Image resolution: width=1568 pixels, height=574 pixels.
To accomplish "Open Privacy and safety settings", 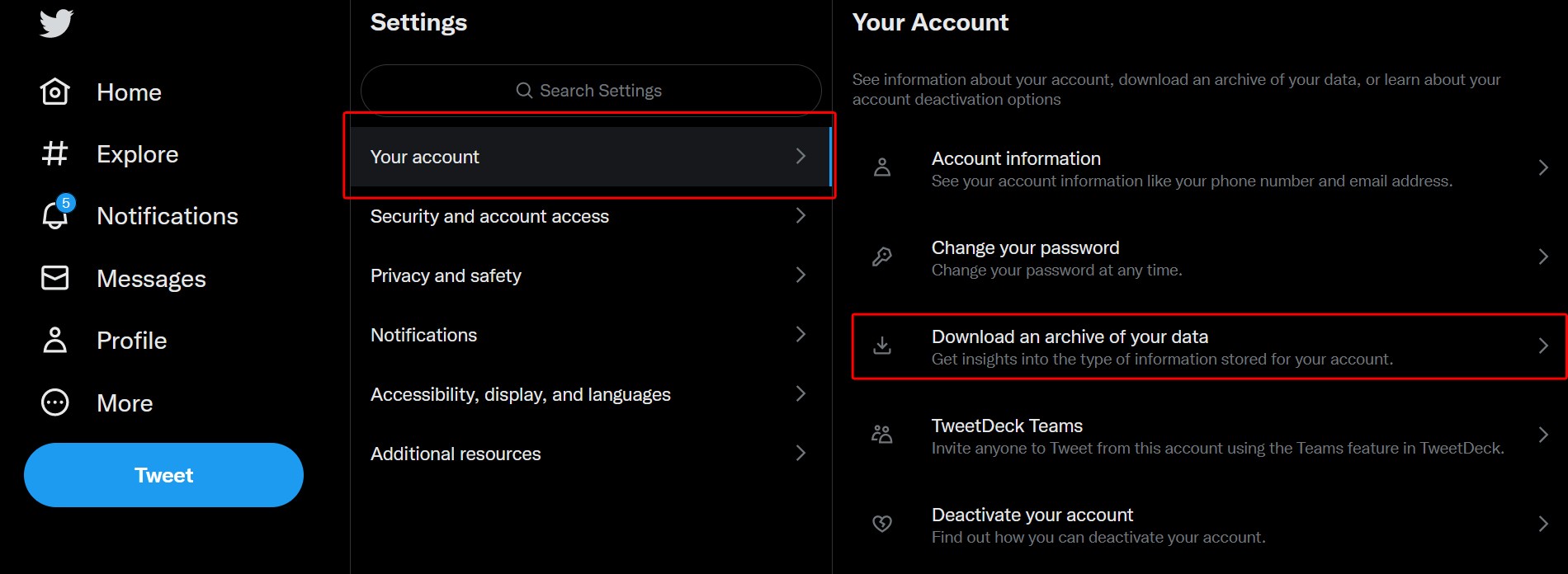I will (589, 275).
